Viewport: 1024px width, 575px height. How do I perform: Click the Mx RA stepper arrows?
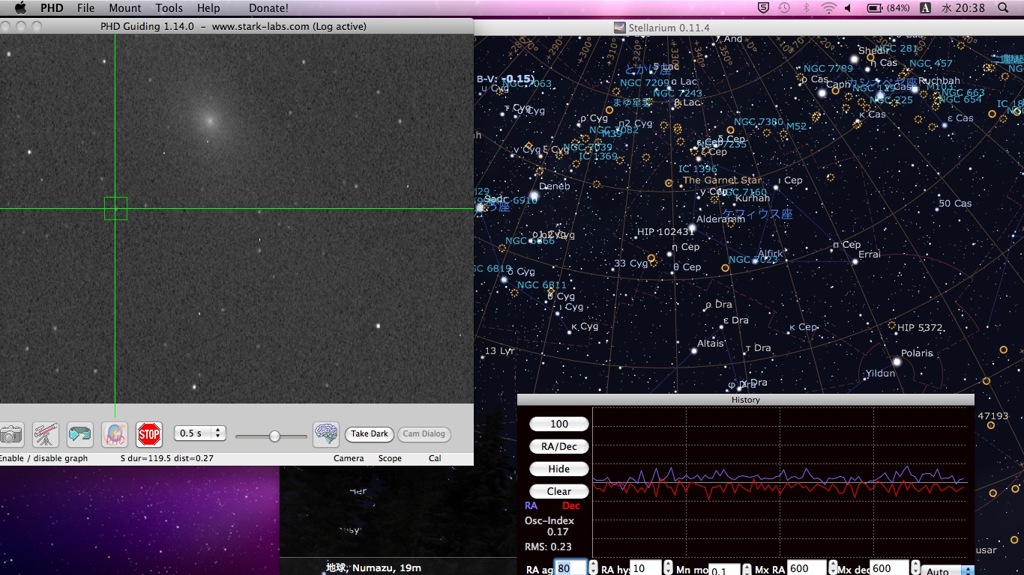point(833,568)
